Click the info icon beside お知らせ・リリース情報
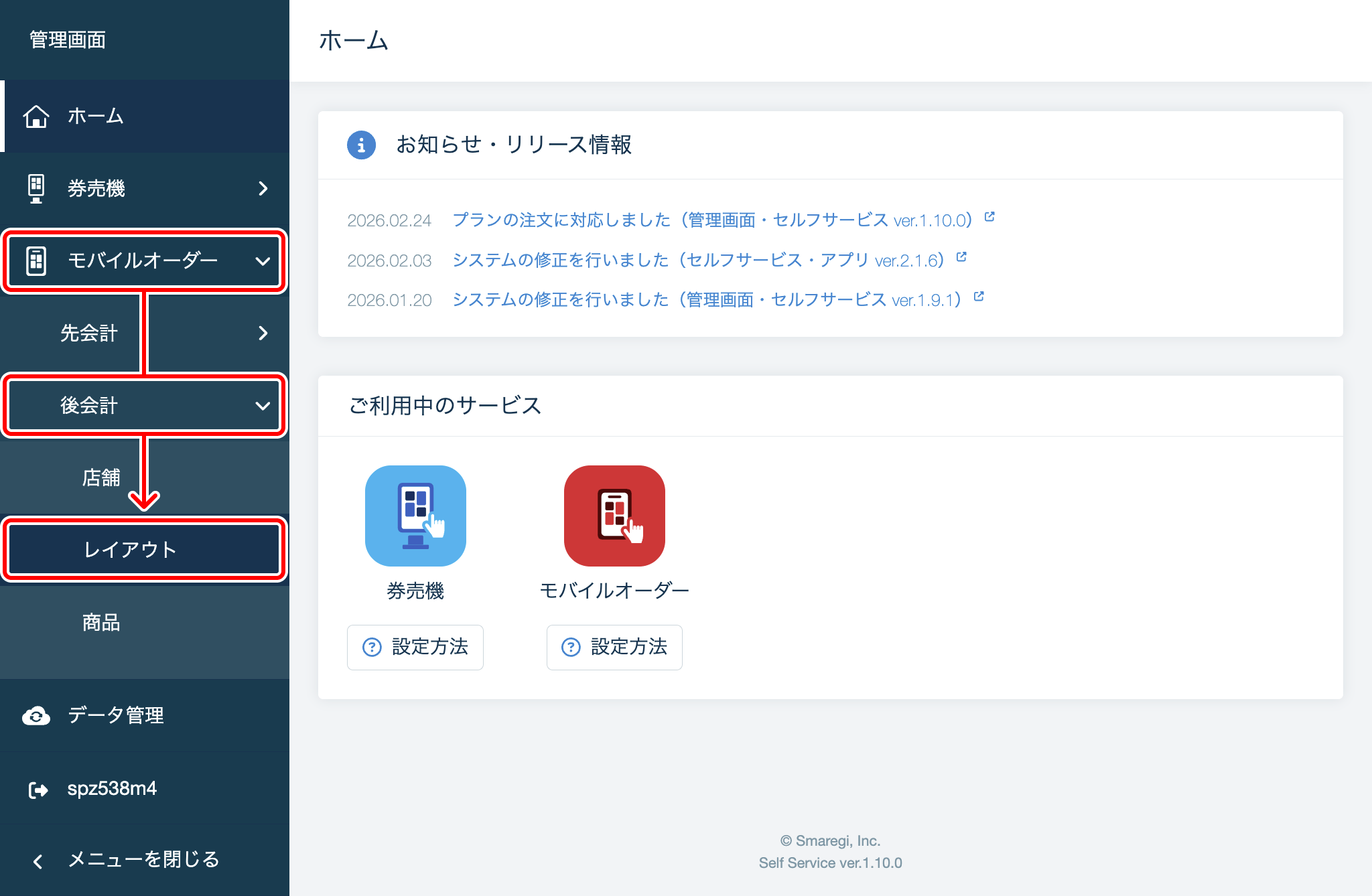Screen dimensions: 1372x896 click(x=361, y=145)
